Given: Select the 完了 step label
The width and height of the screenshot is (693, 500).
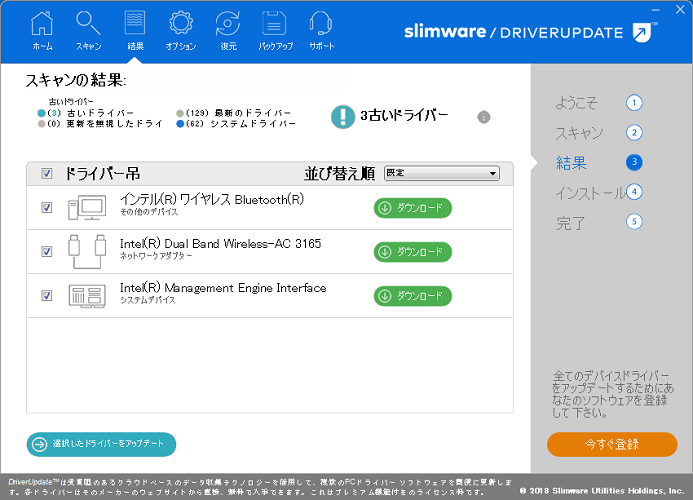Looking at the screenshot, I should coord(571,223).
